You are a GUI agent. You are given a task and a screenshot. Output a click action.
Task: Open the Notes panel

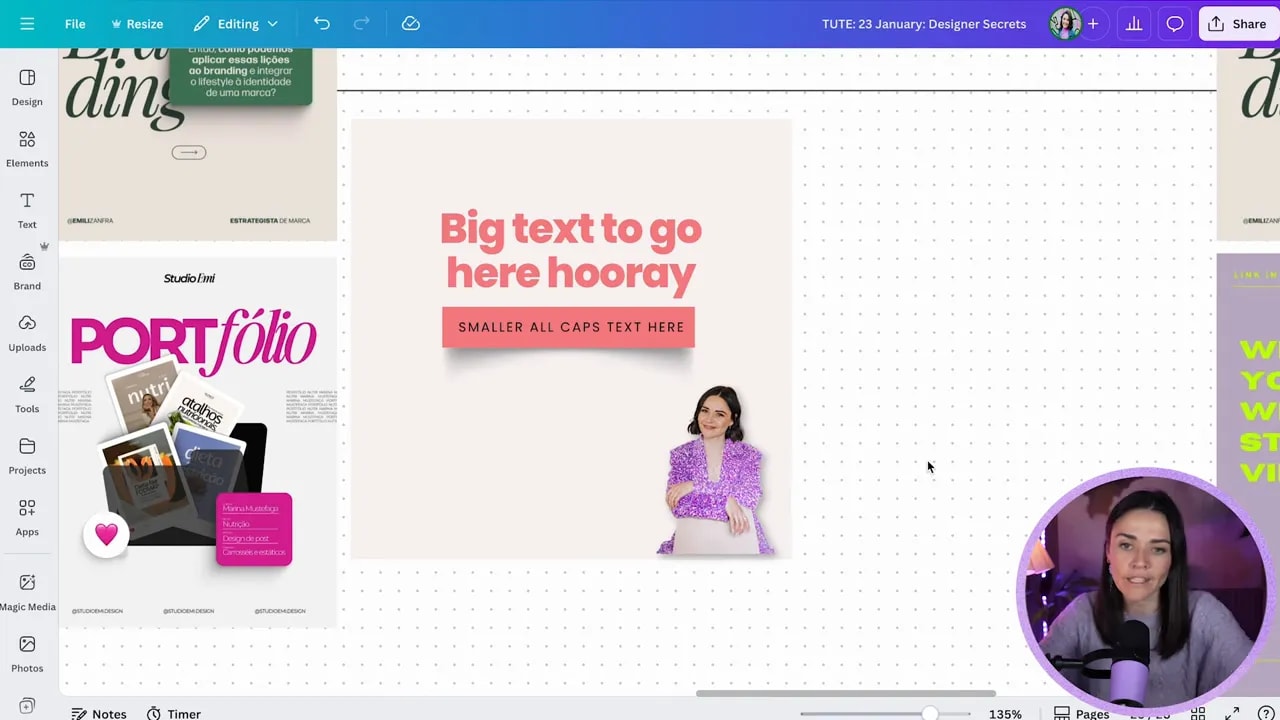[x=98, y=713]
